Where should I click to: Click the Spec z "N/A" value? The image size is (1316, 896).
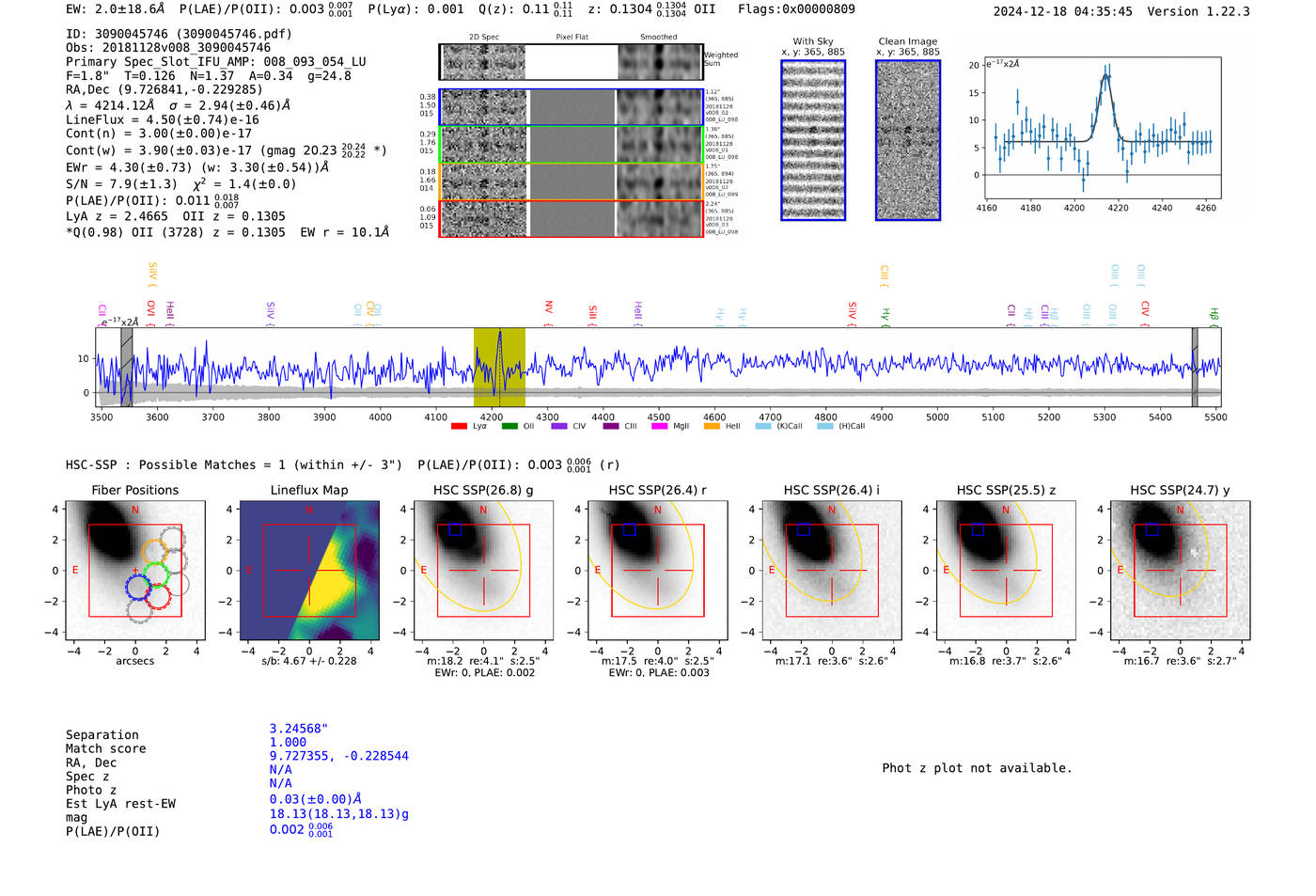coord(280,769)
